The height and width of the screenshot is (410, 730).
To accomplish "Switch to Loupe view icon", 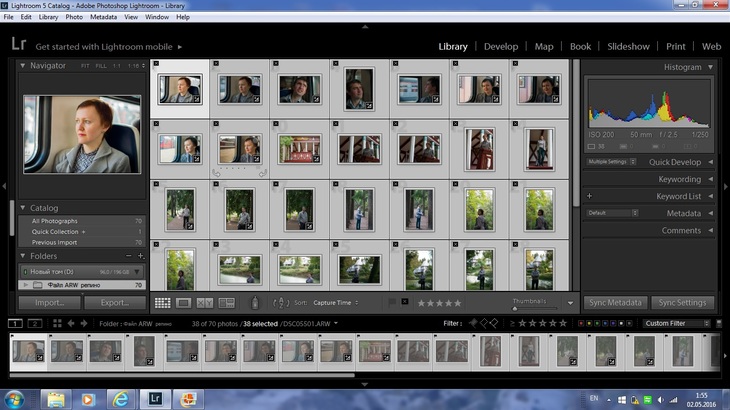I will pyautogui.click(x=183, y=303).
